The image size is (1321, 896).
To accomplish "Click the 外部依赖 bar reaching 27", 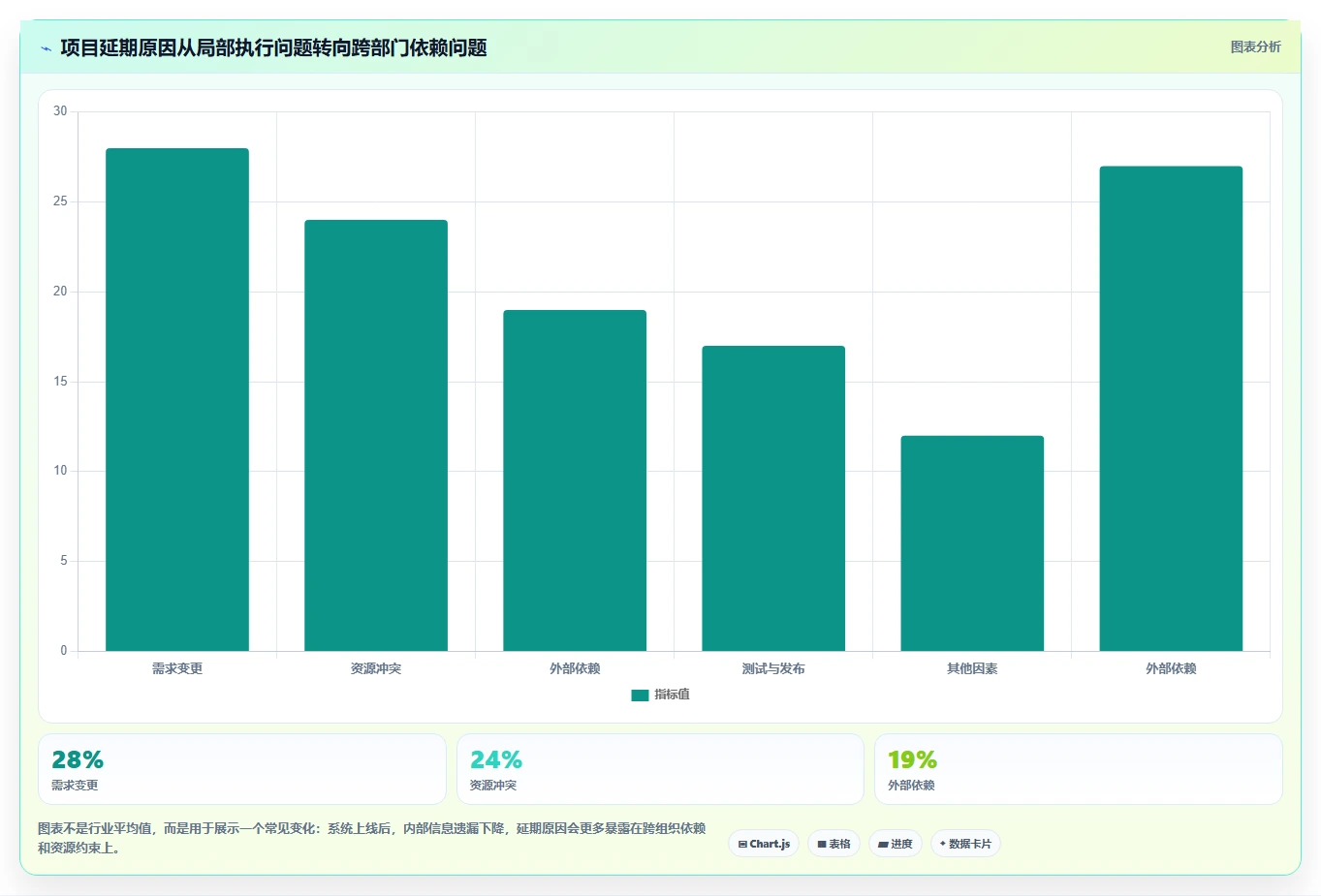I will click(x=1171, y=408).
